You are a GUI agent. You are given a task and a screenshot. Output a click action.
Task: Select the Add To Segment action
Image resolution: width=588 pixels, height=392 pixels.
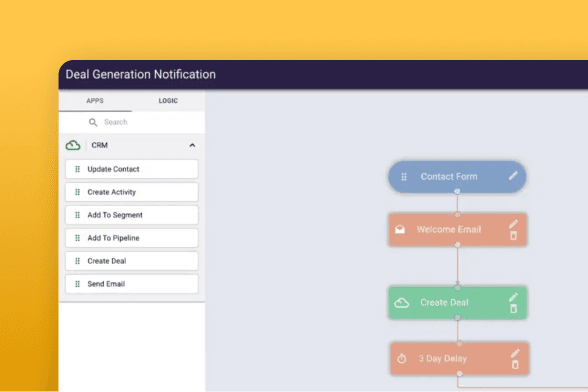coord(132,215)
